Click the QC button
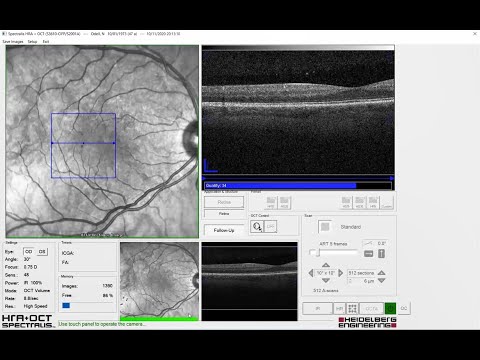480x360 pixels. pos(404,308)
